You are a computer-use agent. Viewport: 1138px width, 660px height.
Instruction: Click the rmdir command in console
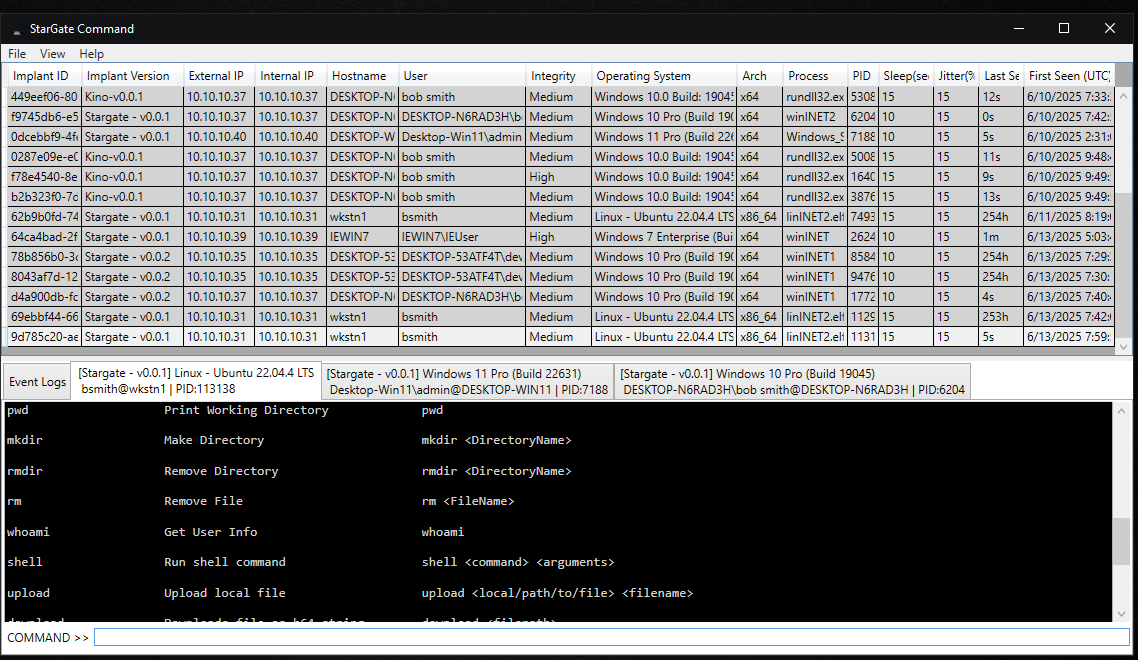pyautogui.click(x=25, y=470)
